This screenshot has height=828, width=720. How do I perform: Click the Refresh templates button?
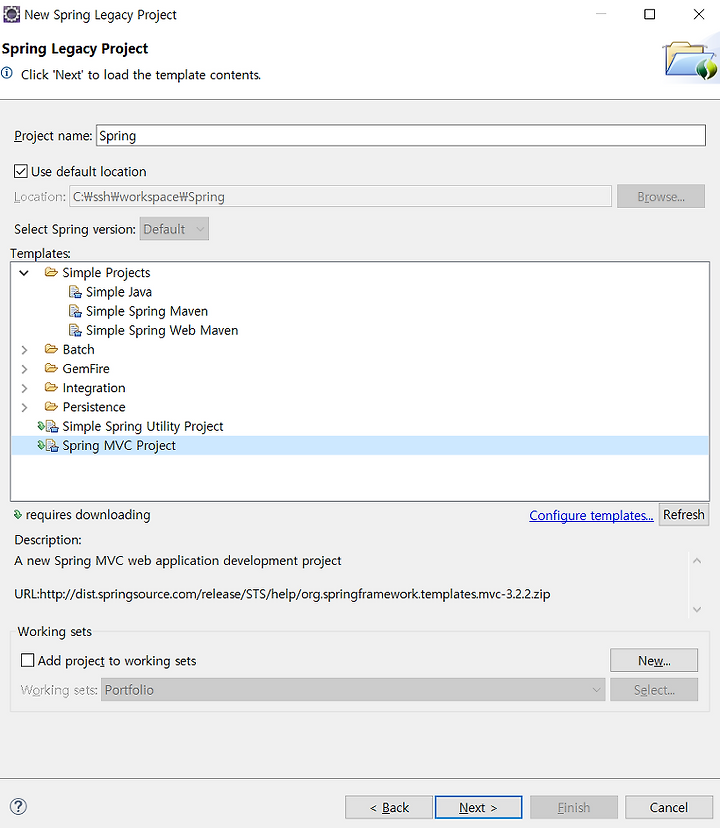pos(684,514)
